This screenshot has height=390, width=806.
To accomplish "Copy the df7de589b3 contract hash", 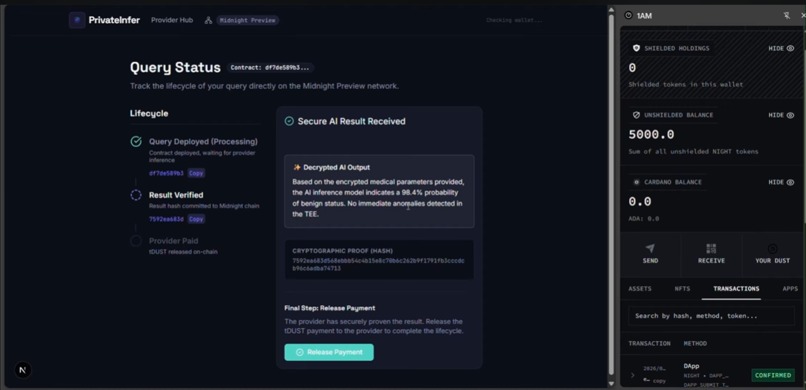I will (x=196, y=173).
